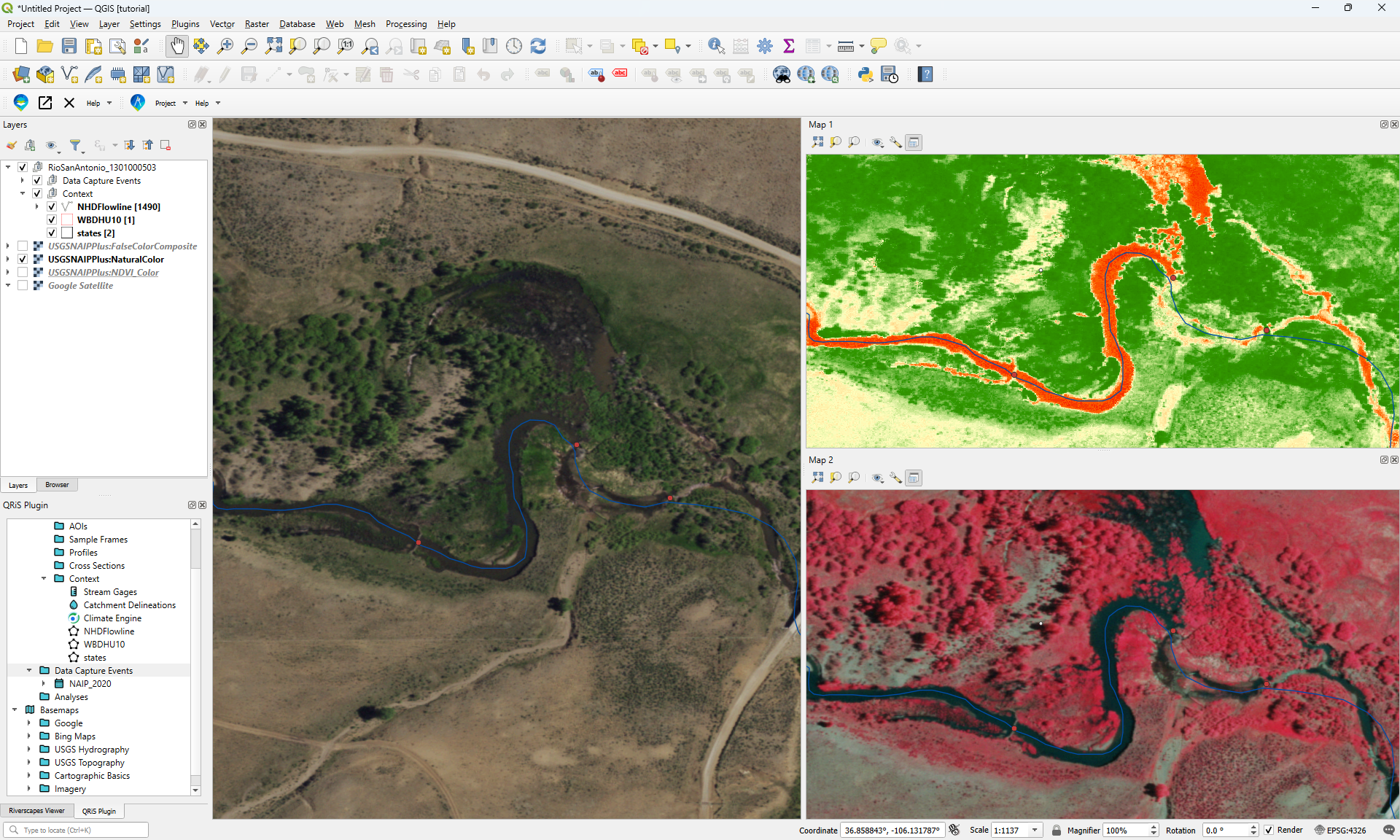Click the Identify Features tool
Screen dimensions: 1400x840
[x=716, y=46]
